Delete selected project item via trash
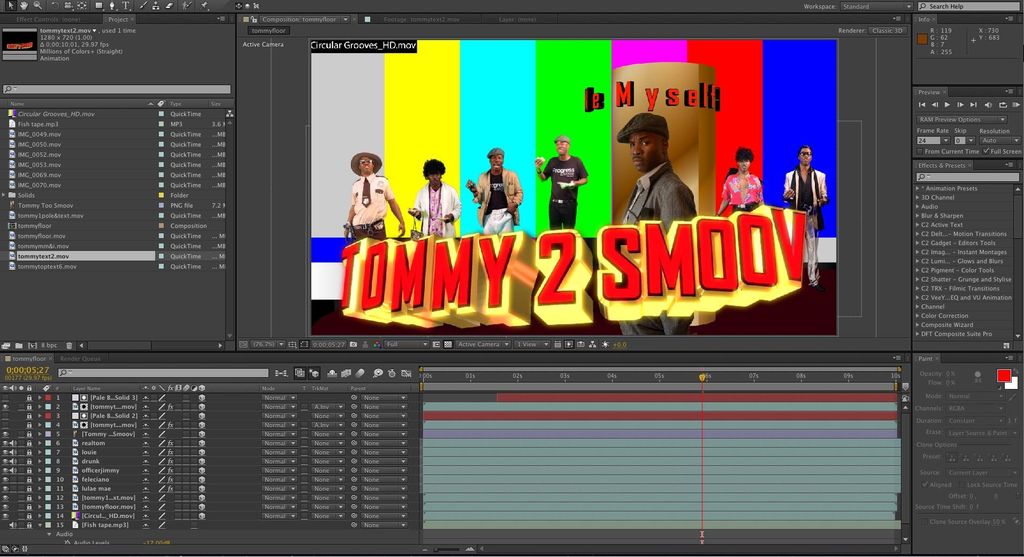1024x557 pixels. click(69, 345)
